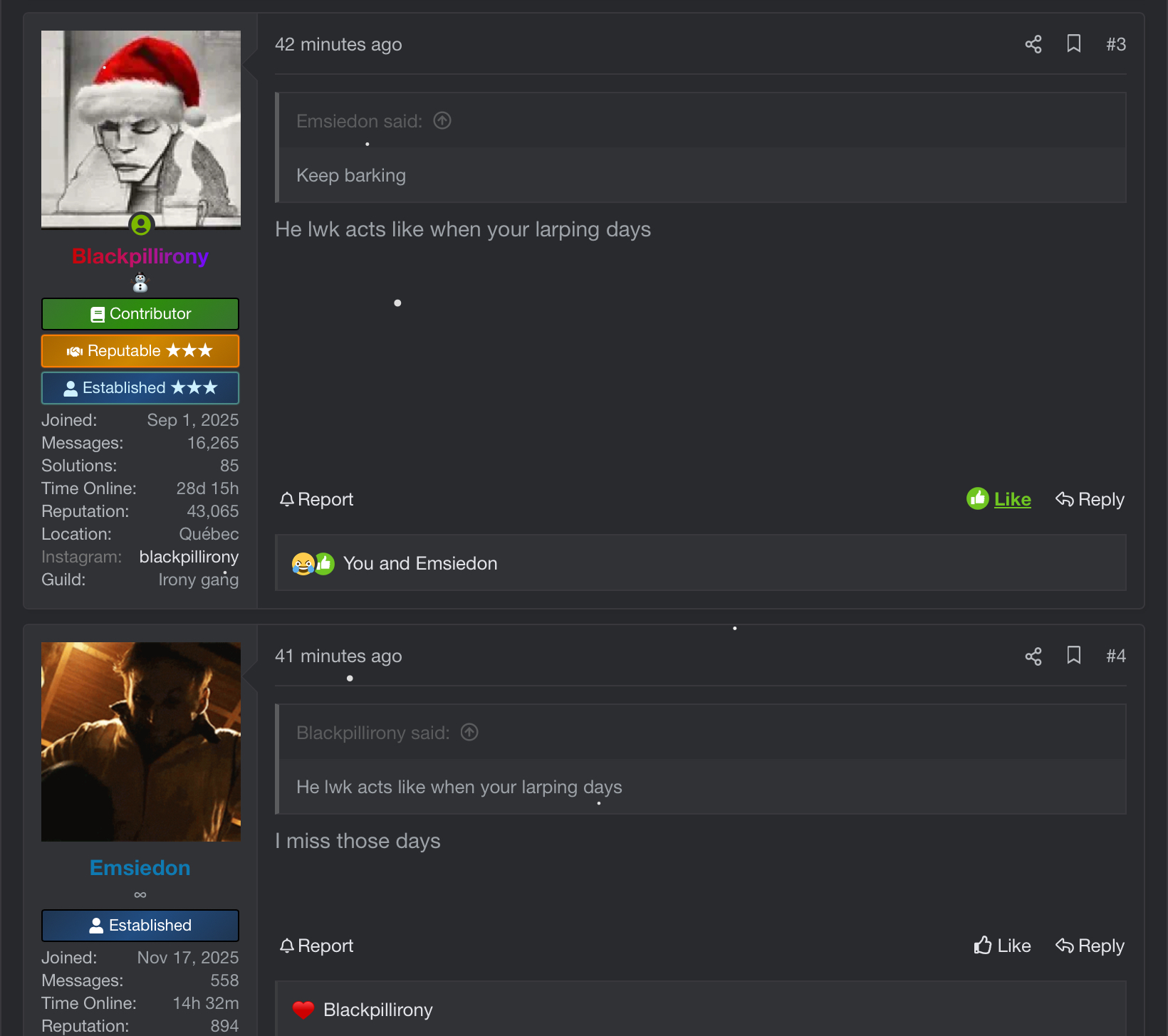Click the heart reaction on post #4
This screenshot has height=1036, width=1168.
[x=303, y=1010]
